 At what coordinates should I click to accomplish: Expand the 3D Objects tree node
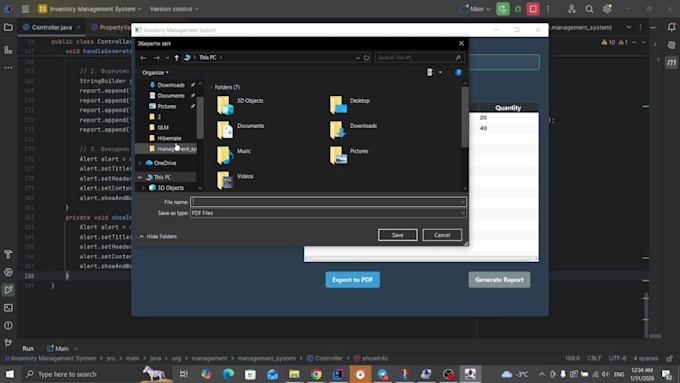point(143,188)
